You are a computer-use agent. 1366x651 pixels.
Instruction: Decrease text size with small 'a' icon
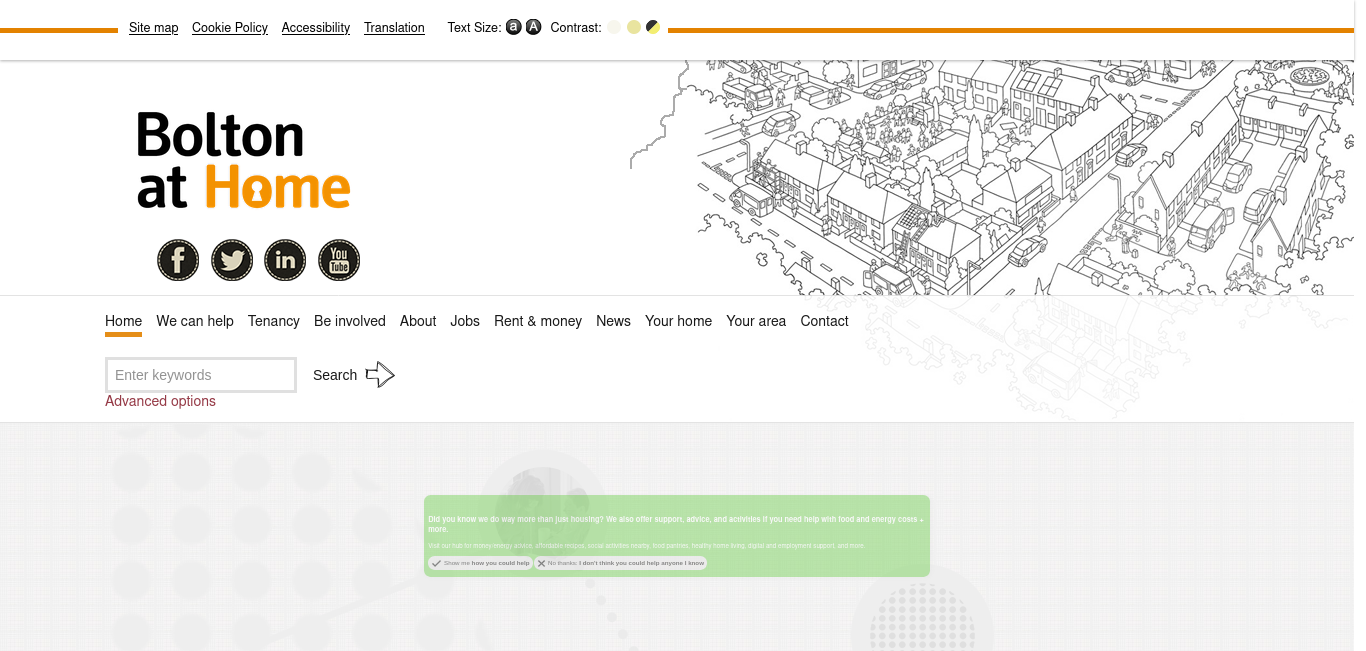click(514, 27)
